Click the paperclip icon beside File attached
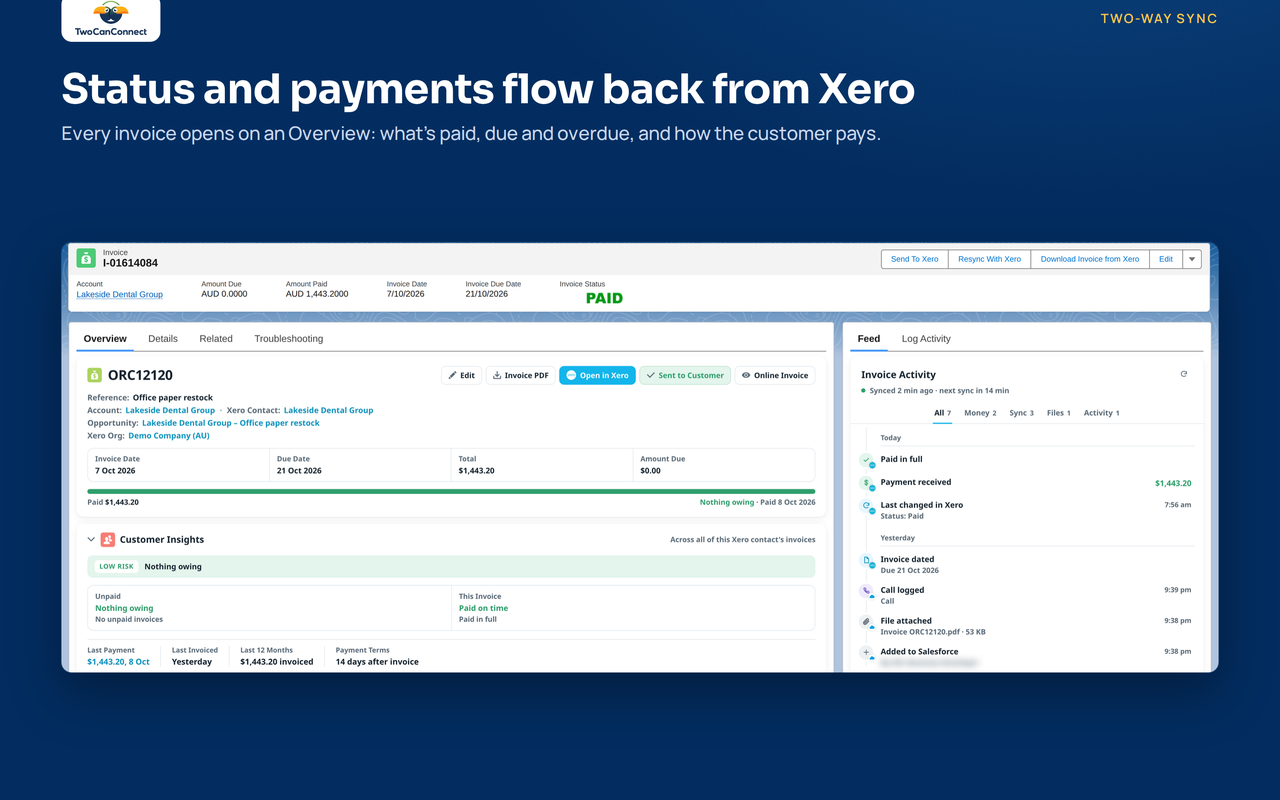1280x800 pixels. [866, 621]
